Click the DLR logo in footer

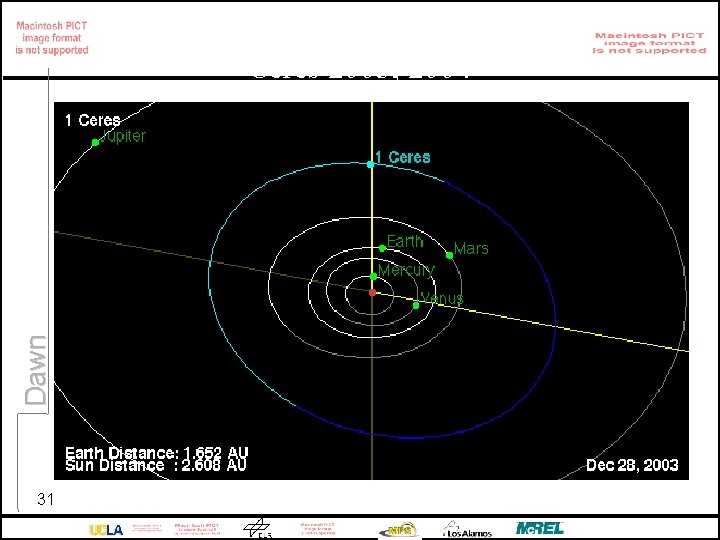258,529
